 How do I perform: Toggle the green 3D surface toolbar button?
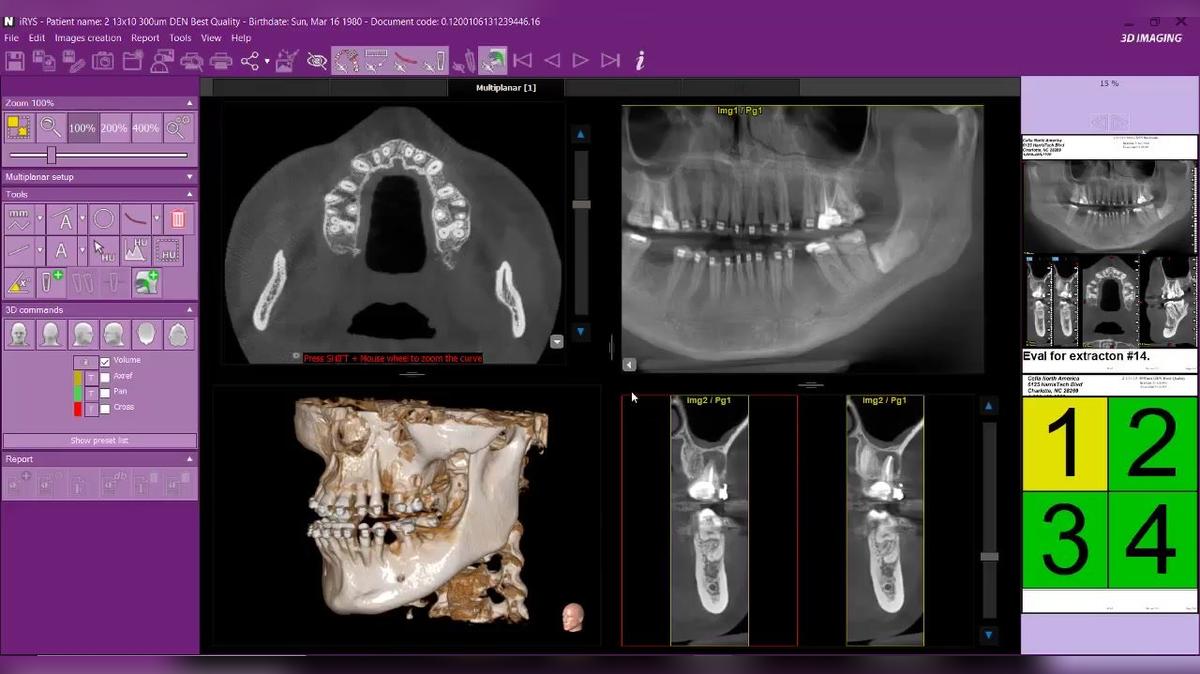point(492,61)
